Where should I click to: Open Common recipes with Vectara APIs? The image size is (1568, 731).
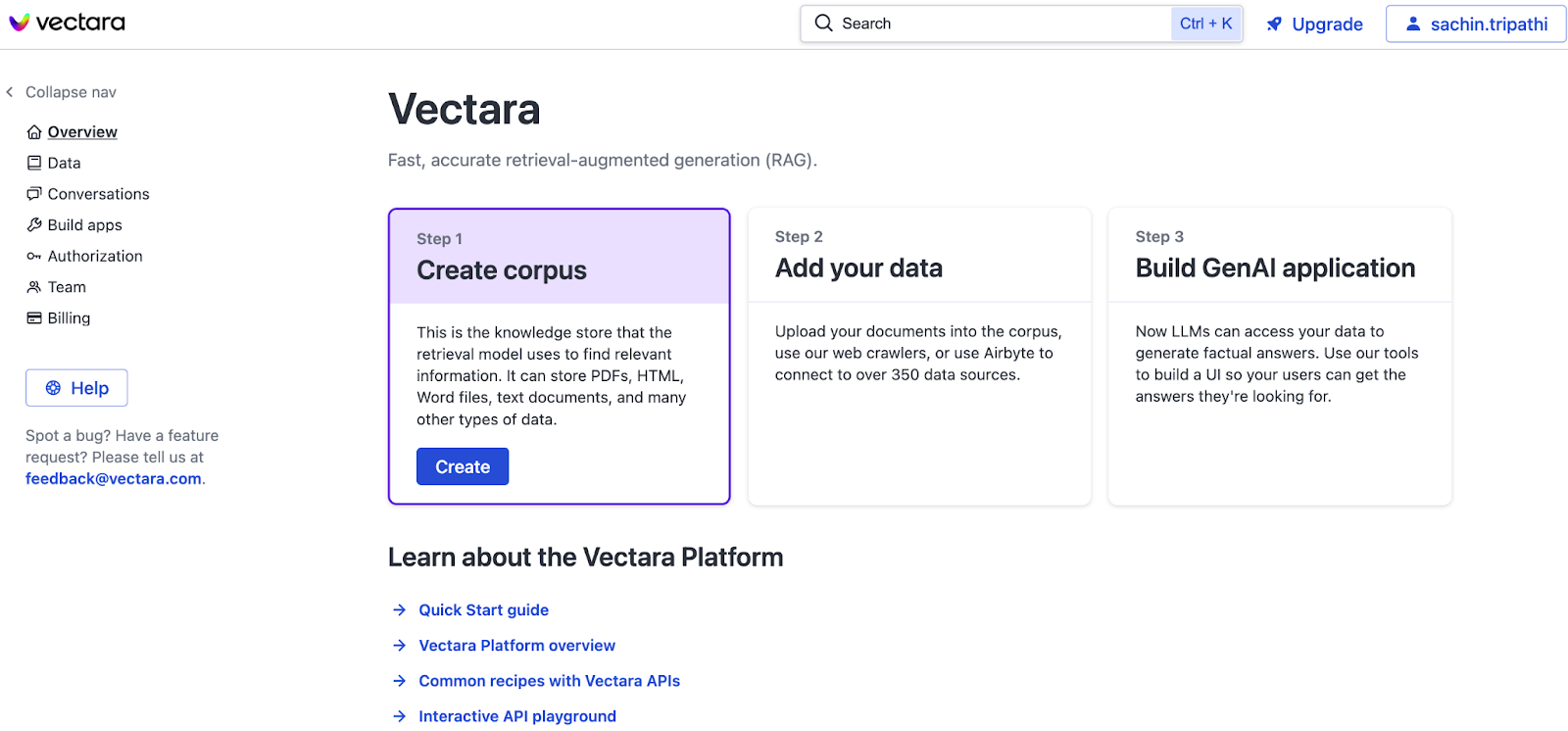[550, 680]
